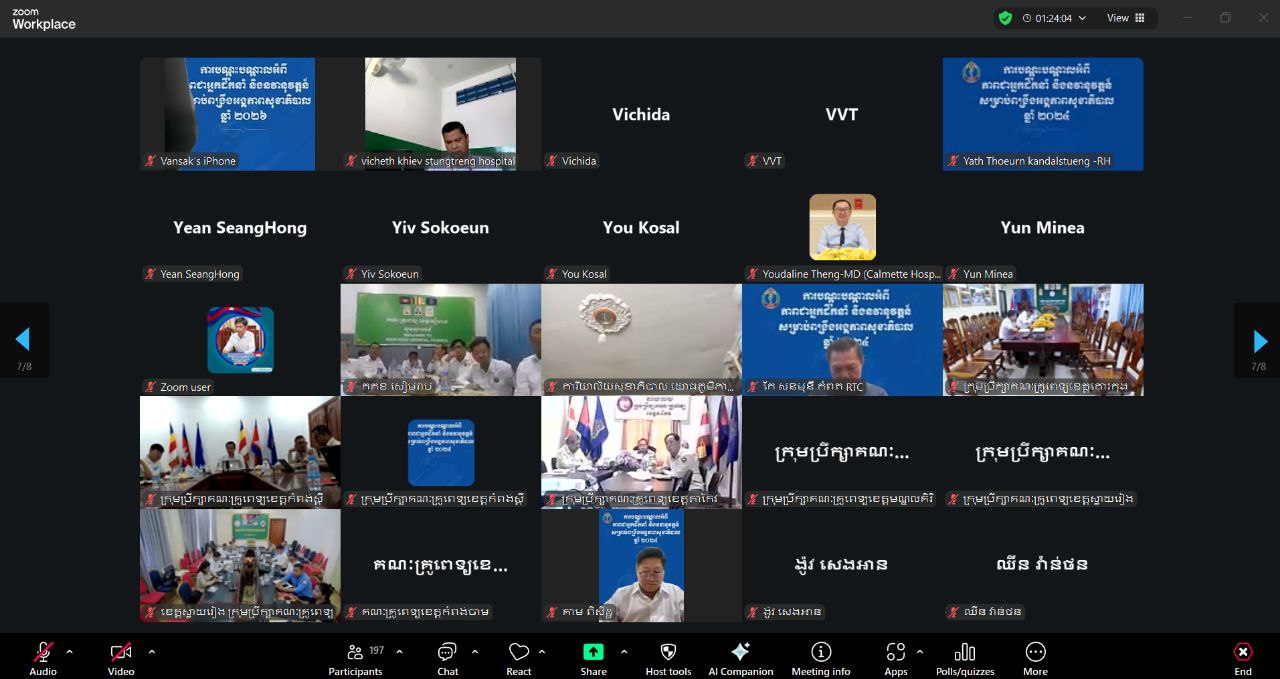Show Meeting info
The image size is (1280, 679).
tap(820, 656)
